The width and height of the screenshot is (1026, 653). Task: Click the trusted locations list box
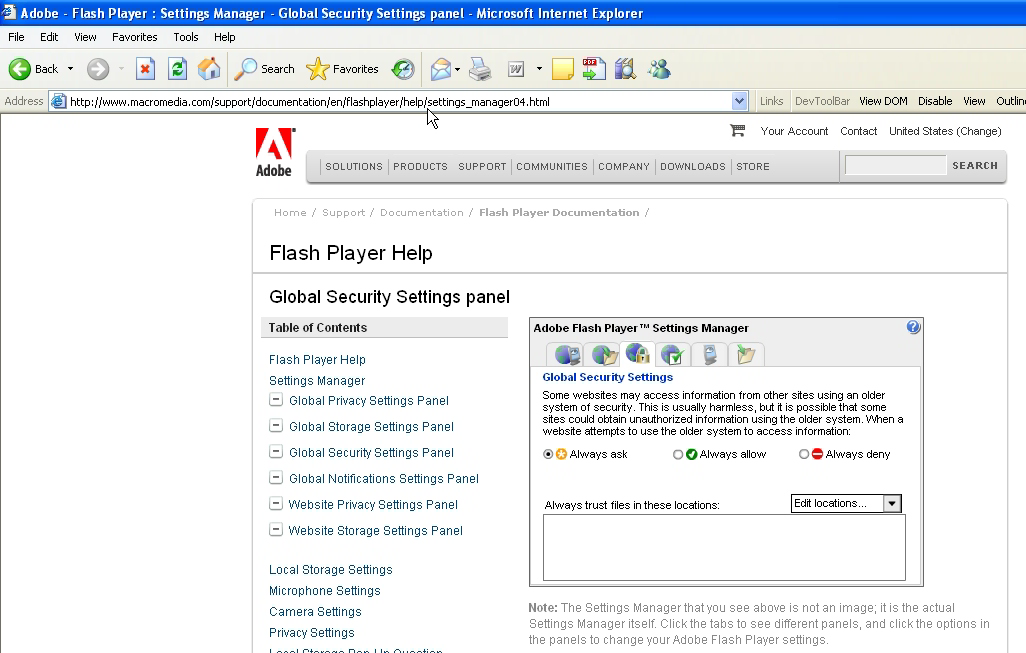724,548
